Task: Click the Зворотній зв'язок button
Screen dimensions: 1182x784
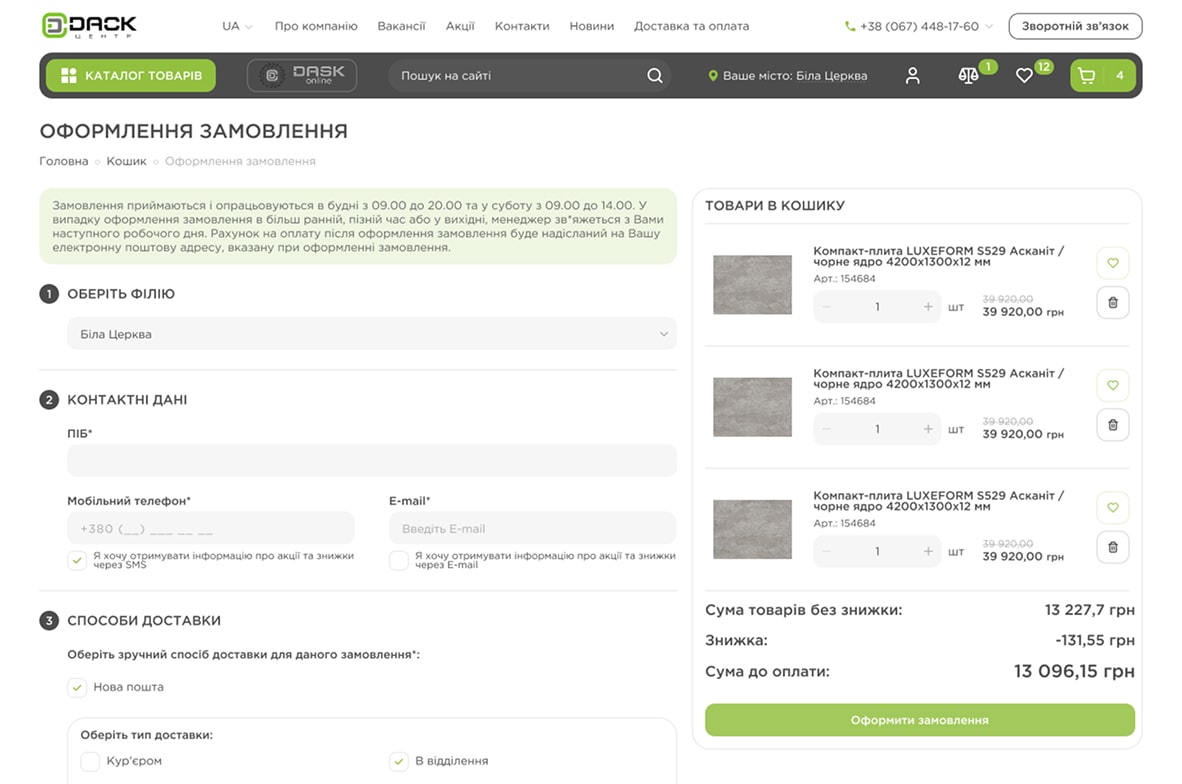Action: (1075, 26)
